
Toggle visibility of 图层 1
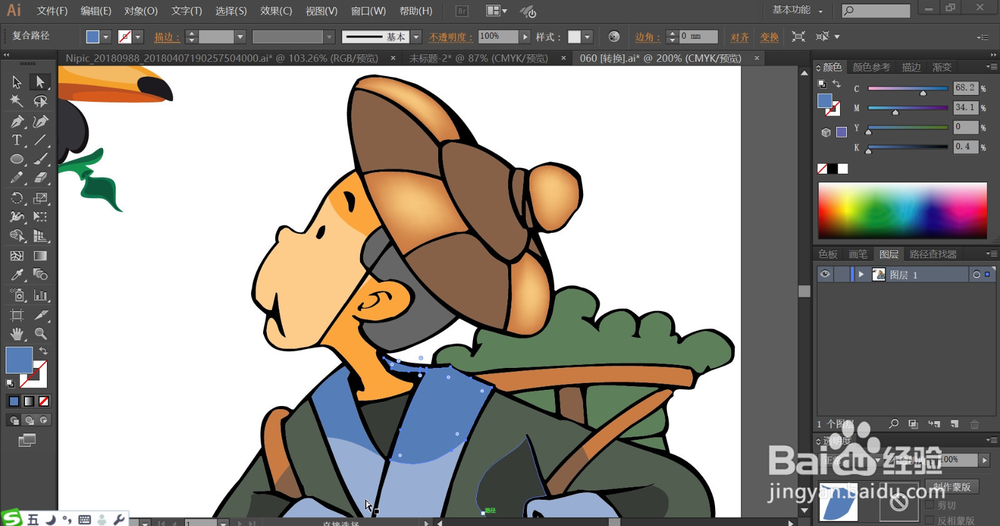tap(825, 274)
